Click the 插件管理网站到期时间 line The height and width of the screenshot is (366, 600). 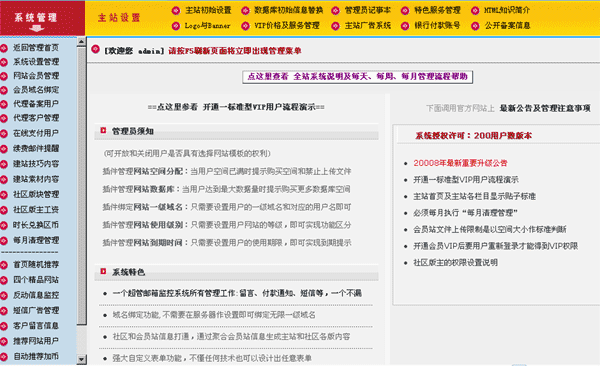coord(227,243)
